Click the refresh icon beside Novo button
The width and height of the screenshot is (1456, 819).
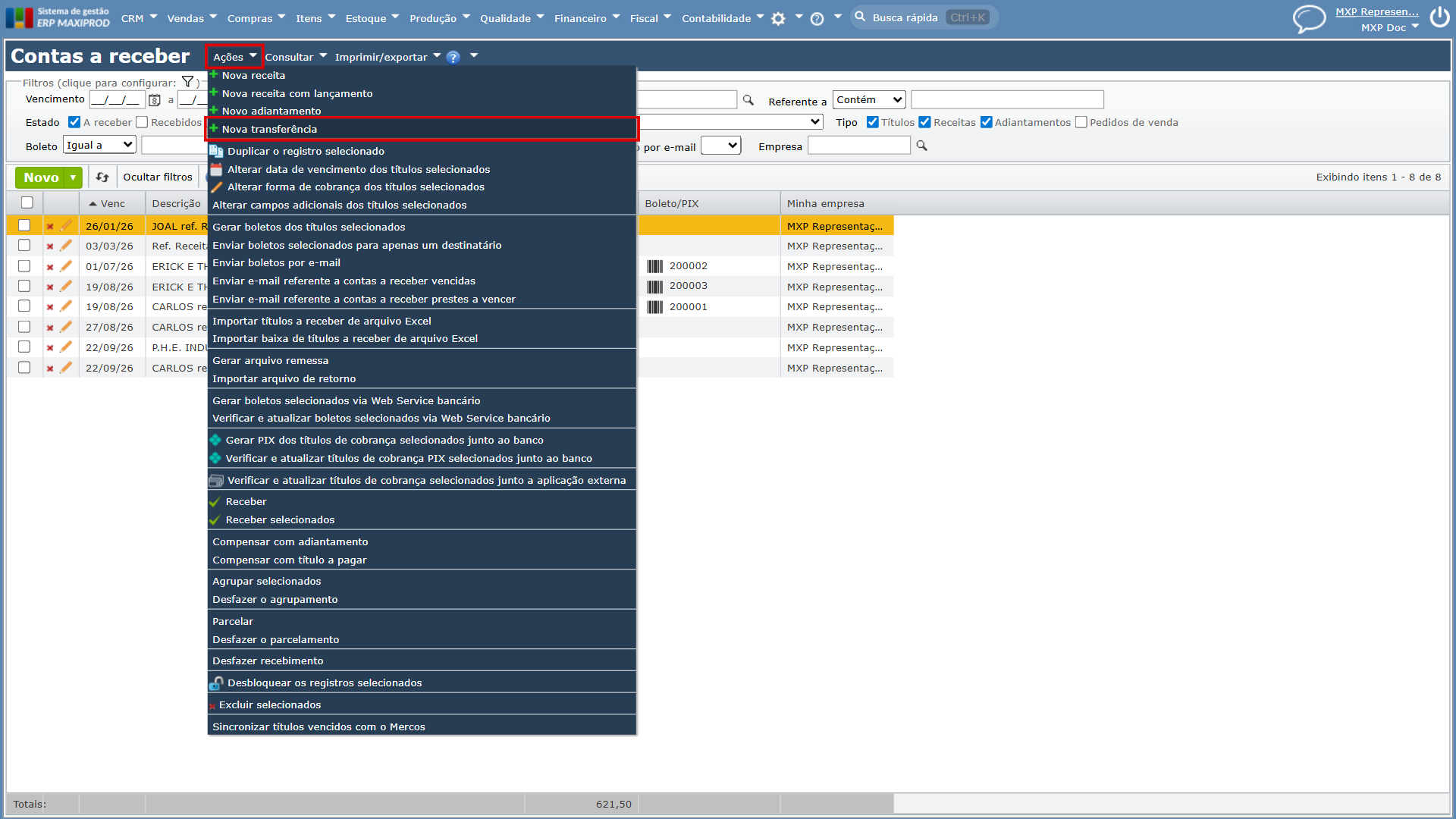[x=102, y=177]
